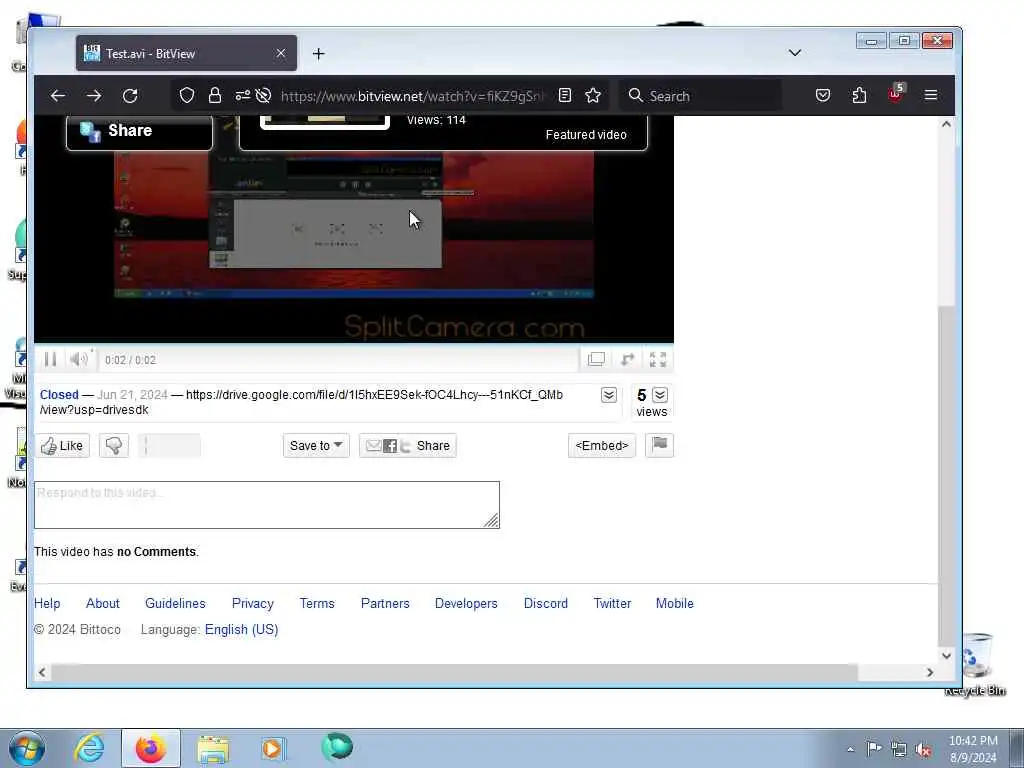Open the Extensions puzzle icon
Viewport: 1024px width, 768px height.
tap(859, 96)
